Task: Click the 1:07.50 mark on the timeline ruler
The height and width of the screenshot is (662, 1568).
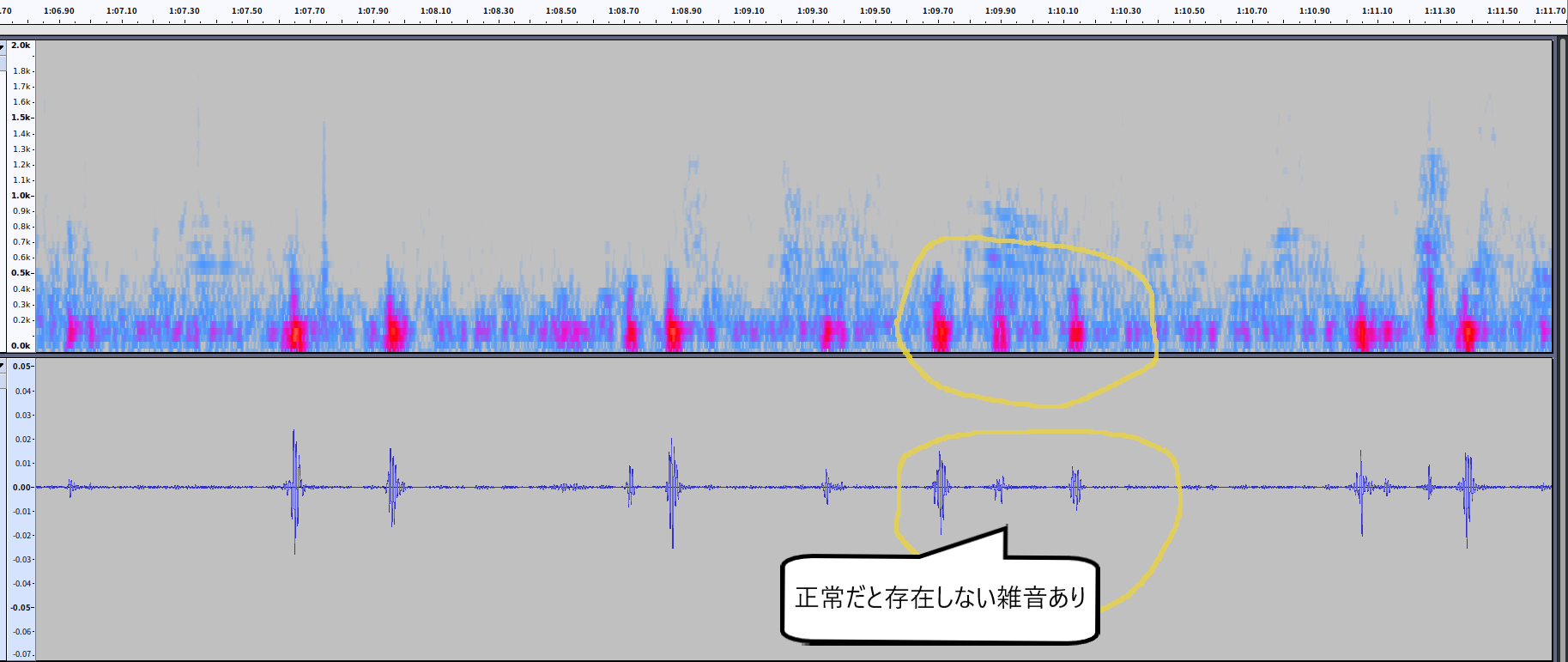Action: point(247,11)
